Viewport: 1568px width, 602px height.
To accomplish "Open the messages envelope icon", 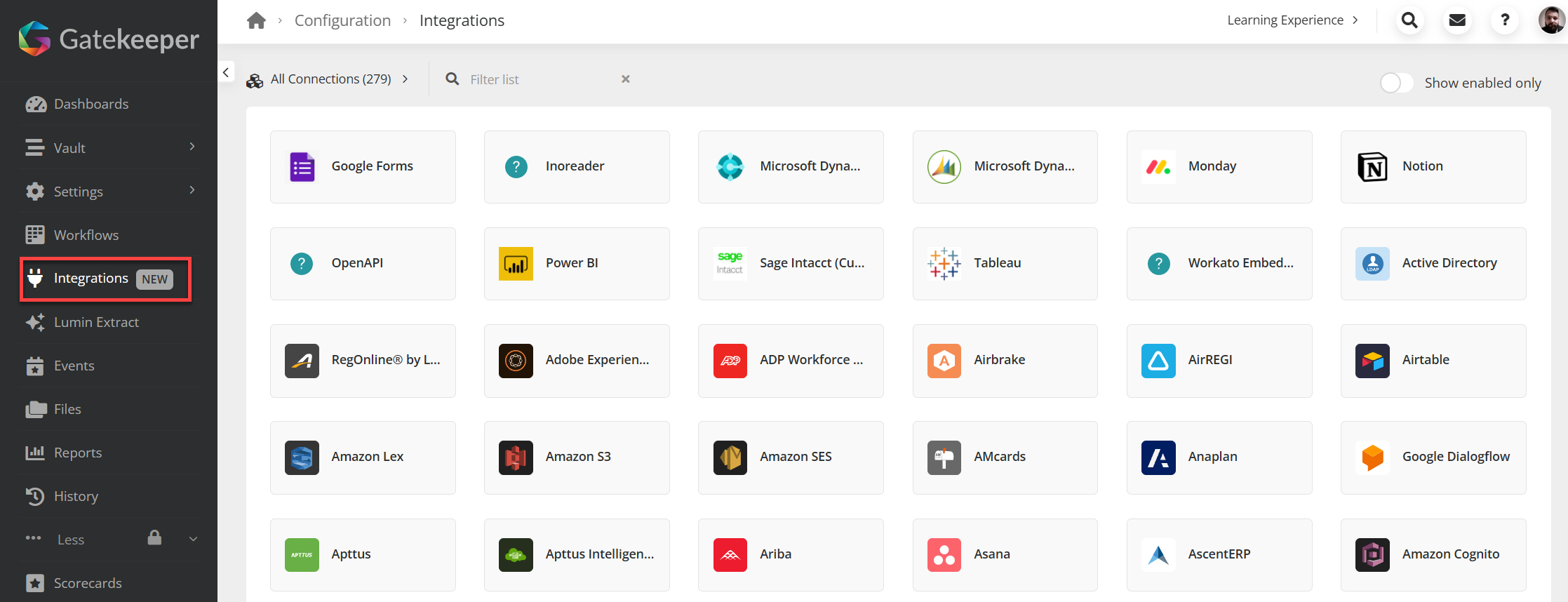I will tap(1457, 20).
